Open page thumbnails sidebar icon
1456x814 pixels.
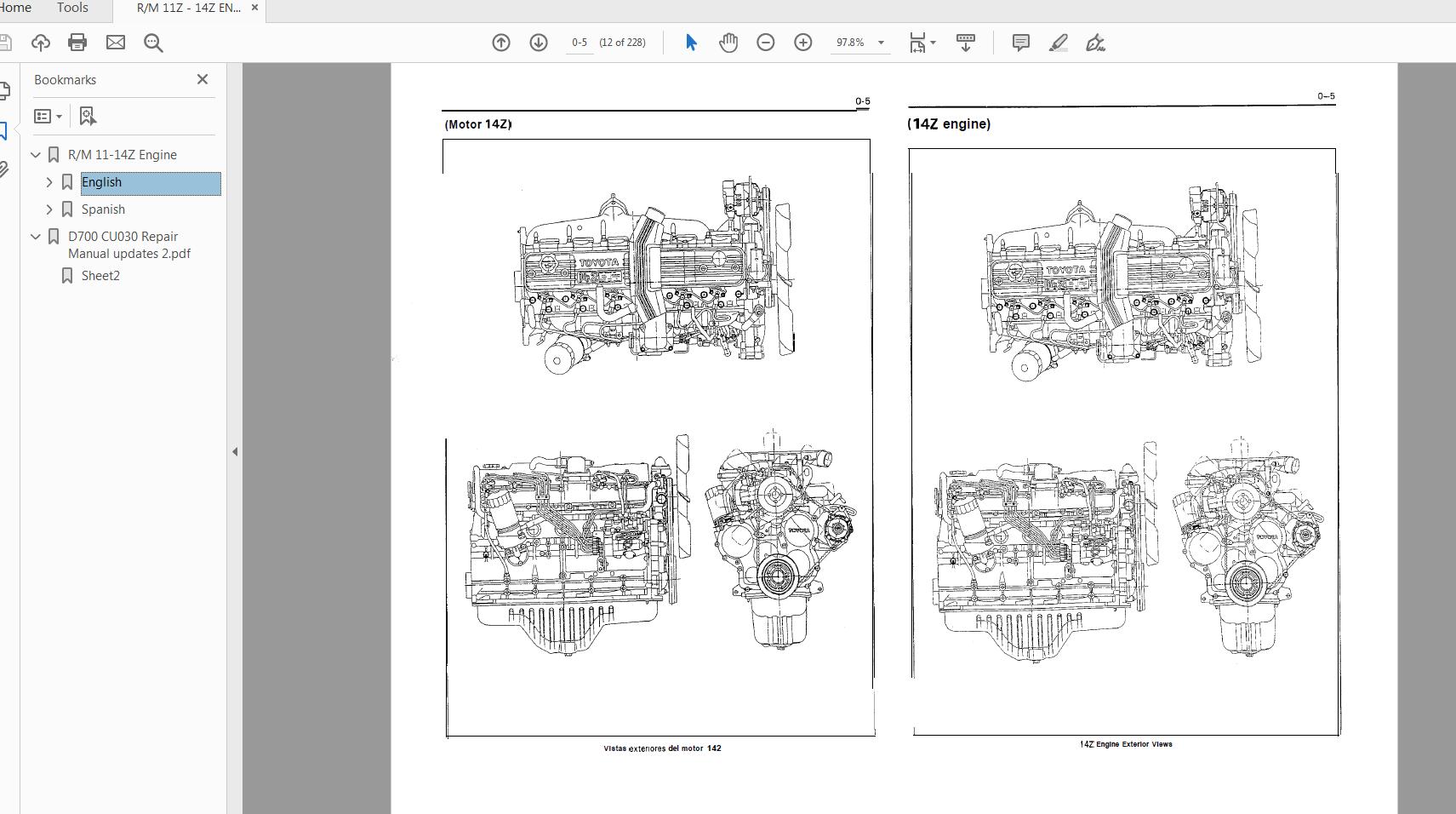4,90
